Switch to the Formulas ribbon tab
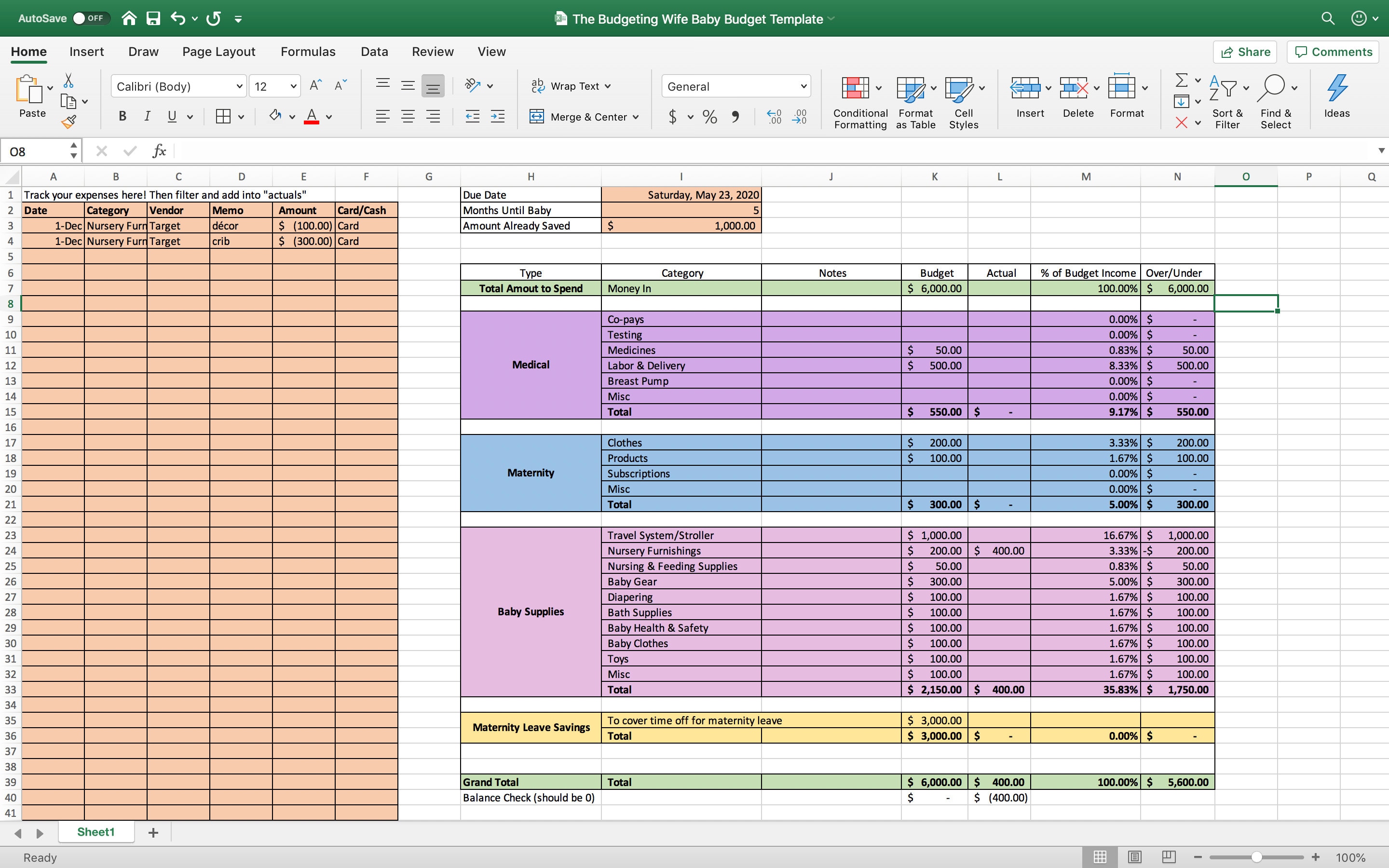 click(x=308, y=51)
